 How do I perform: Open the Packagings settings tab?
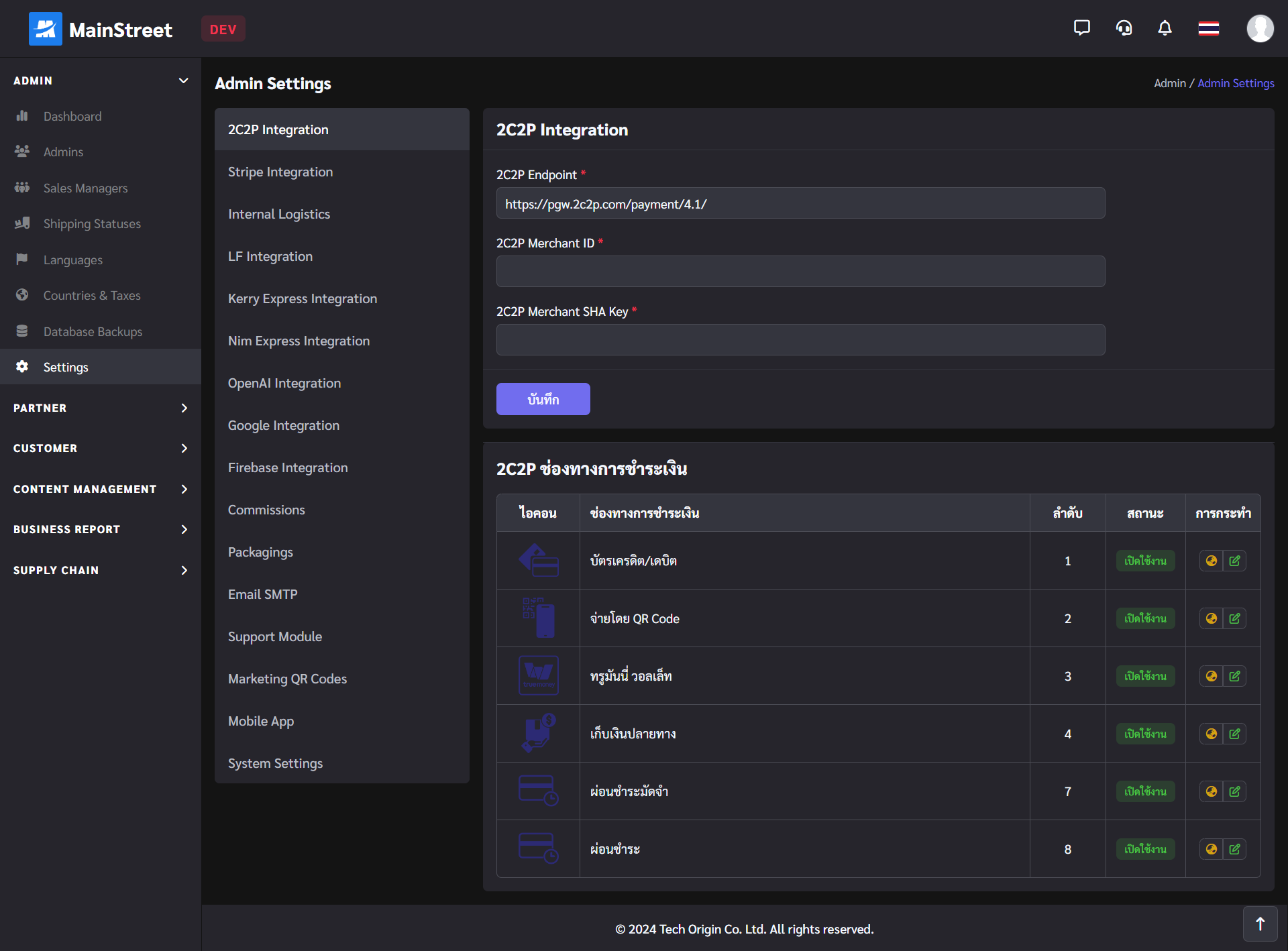coord(342,552)
